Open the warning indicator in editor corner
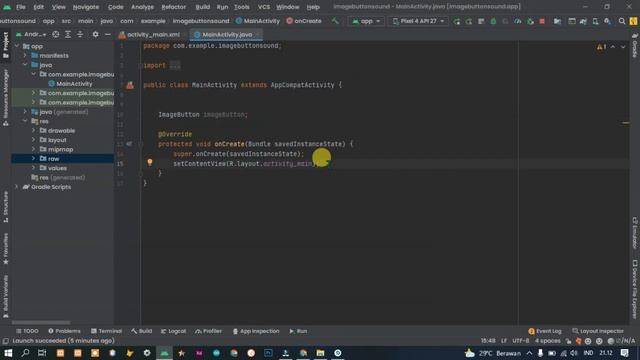This screenshot has width=640, height=360. (x=601, y=47)
